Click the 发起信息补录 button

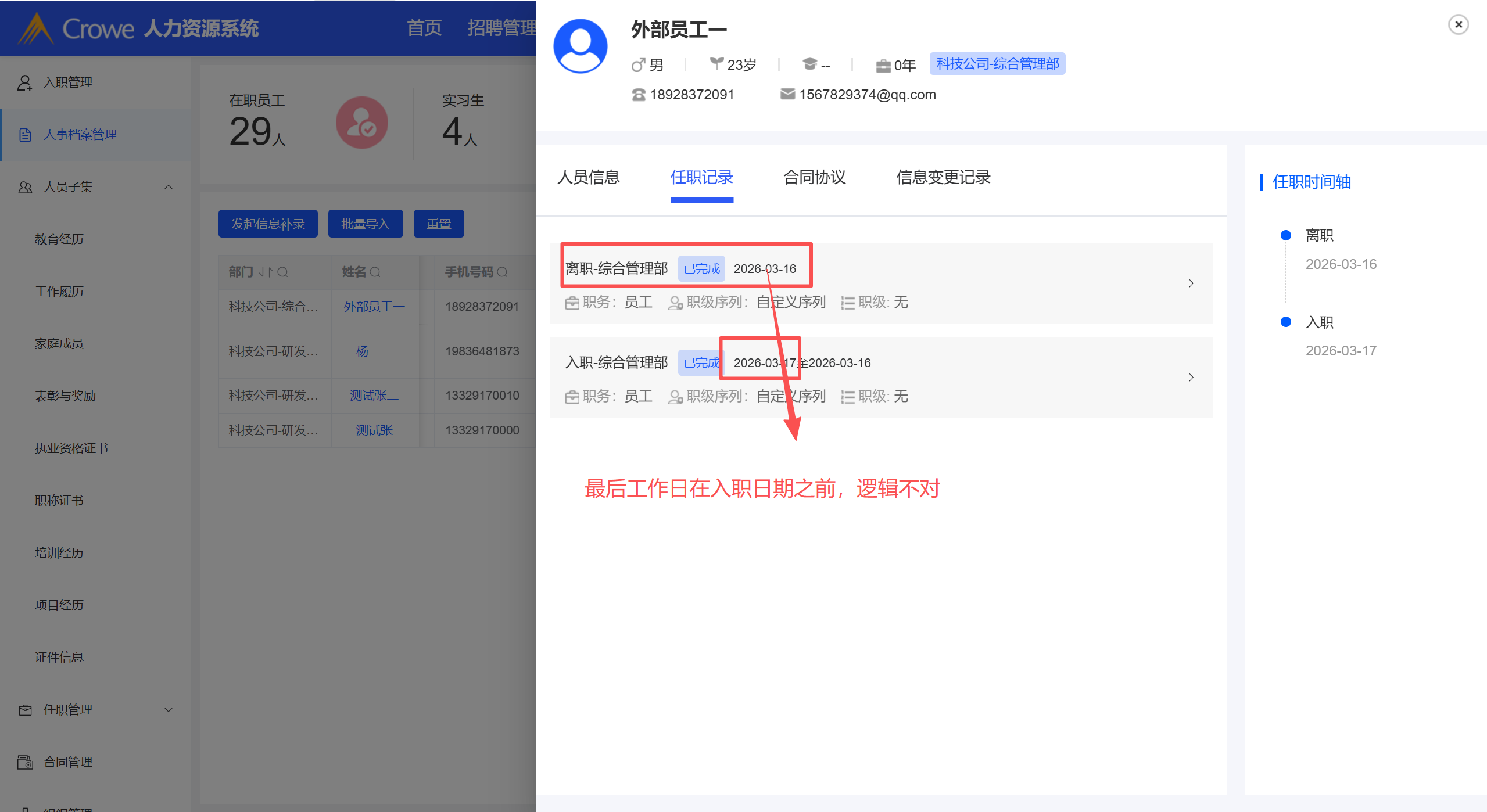pyautogui.click(x=268, y=224)
